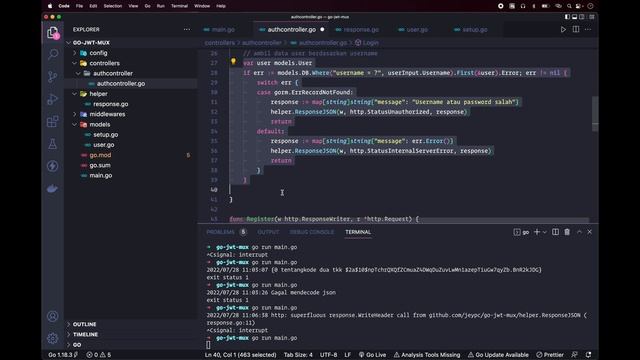Open macOS Control Center icon
Screen dimensions: 640x360
[579, 6]
